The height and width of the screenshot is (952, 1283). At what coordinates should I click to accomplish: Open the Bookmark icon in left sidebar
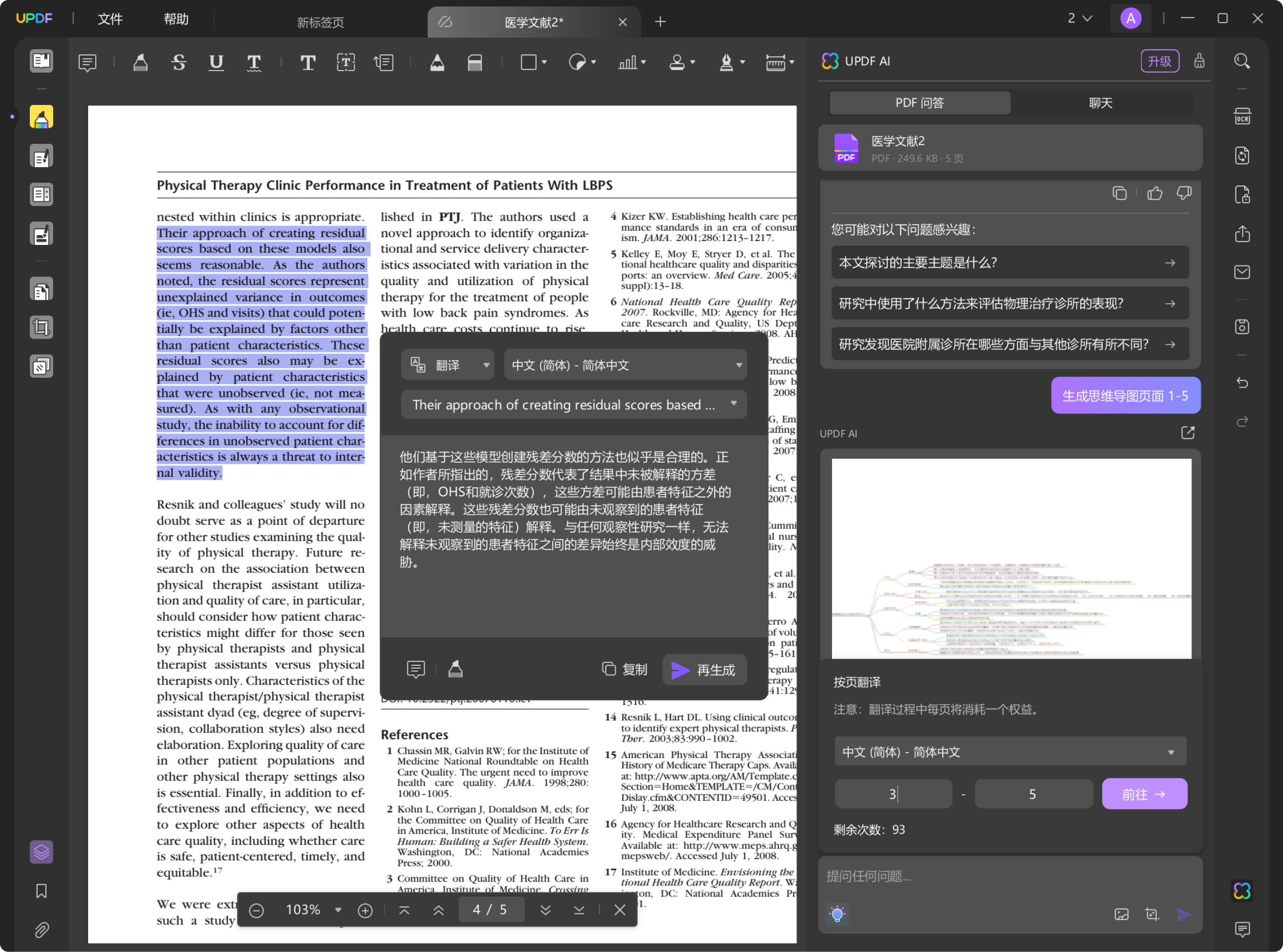41,891
